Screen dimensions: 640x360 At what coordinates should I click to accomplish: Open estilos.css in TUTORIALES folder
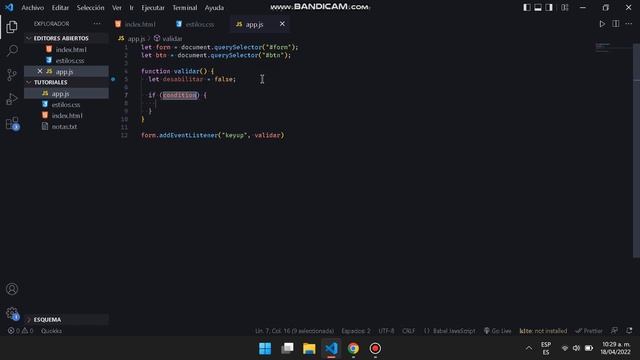67,104
